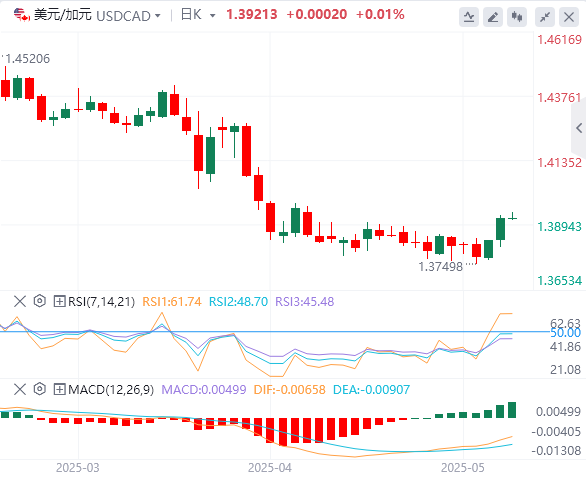Click the US/Canada flag pair icon
The width and height of the screenshot is (586, 481).
pos(22,15)
